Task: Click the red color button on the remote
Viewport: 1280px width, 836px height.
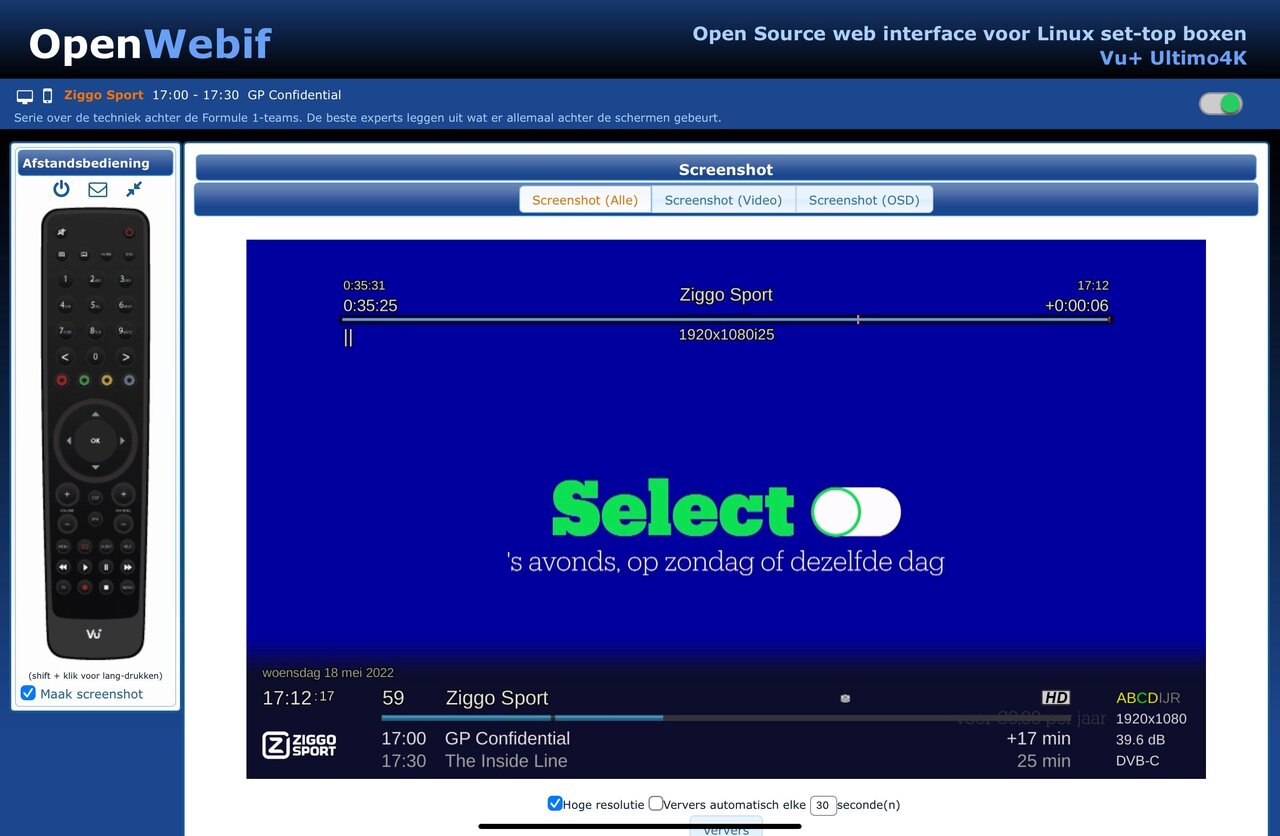Action: [62, 381]
